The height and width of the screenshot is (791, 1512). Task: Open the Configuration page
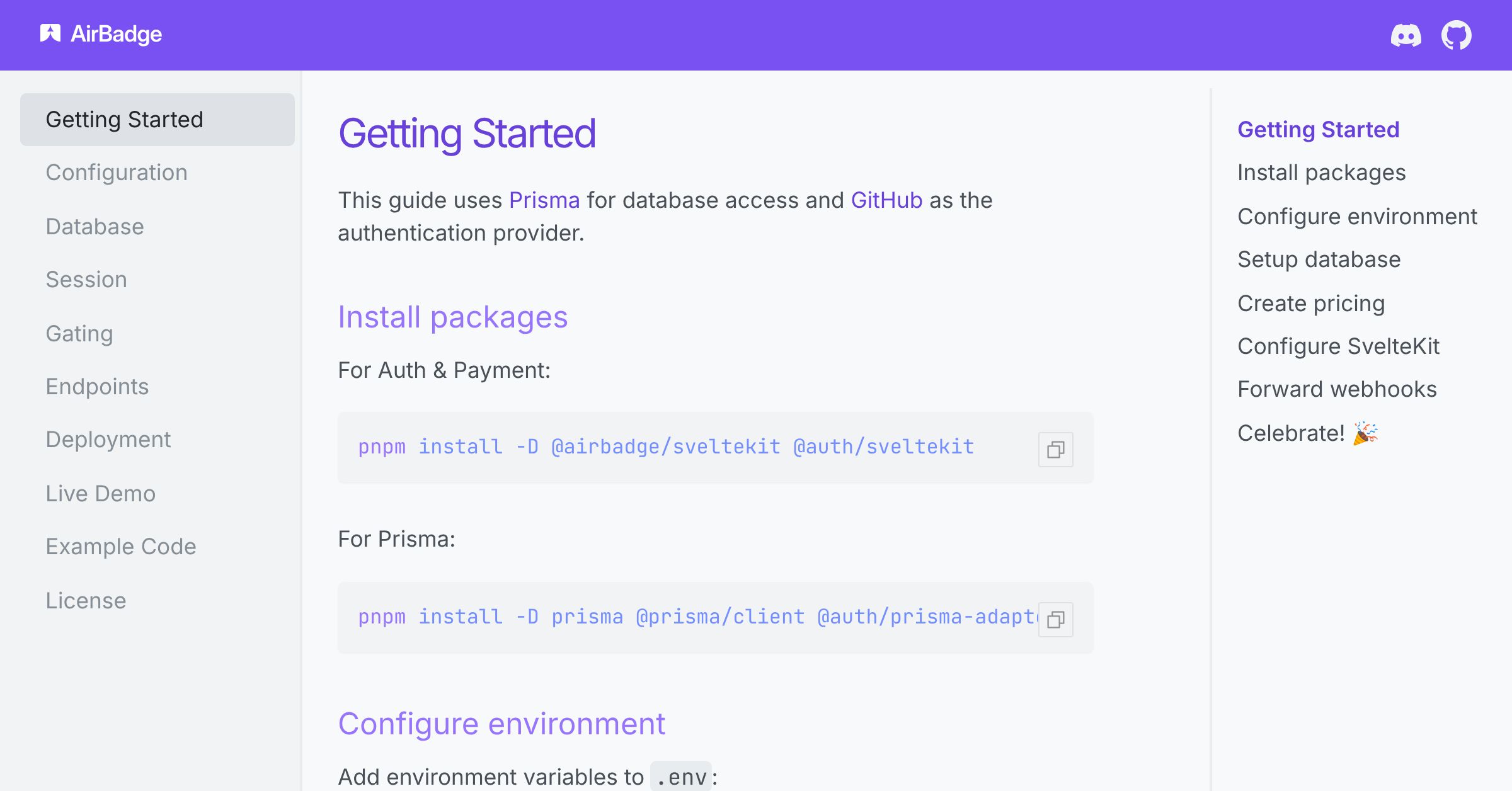tap(117, 173)
